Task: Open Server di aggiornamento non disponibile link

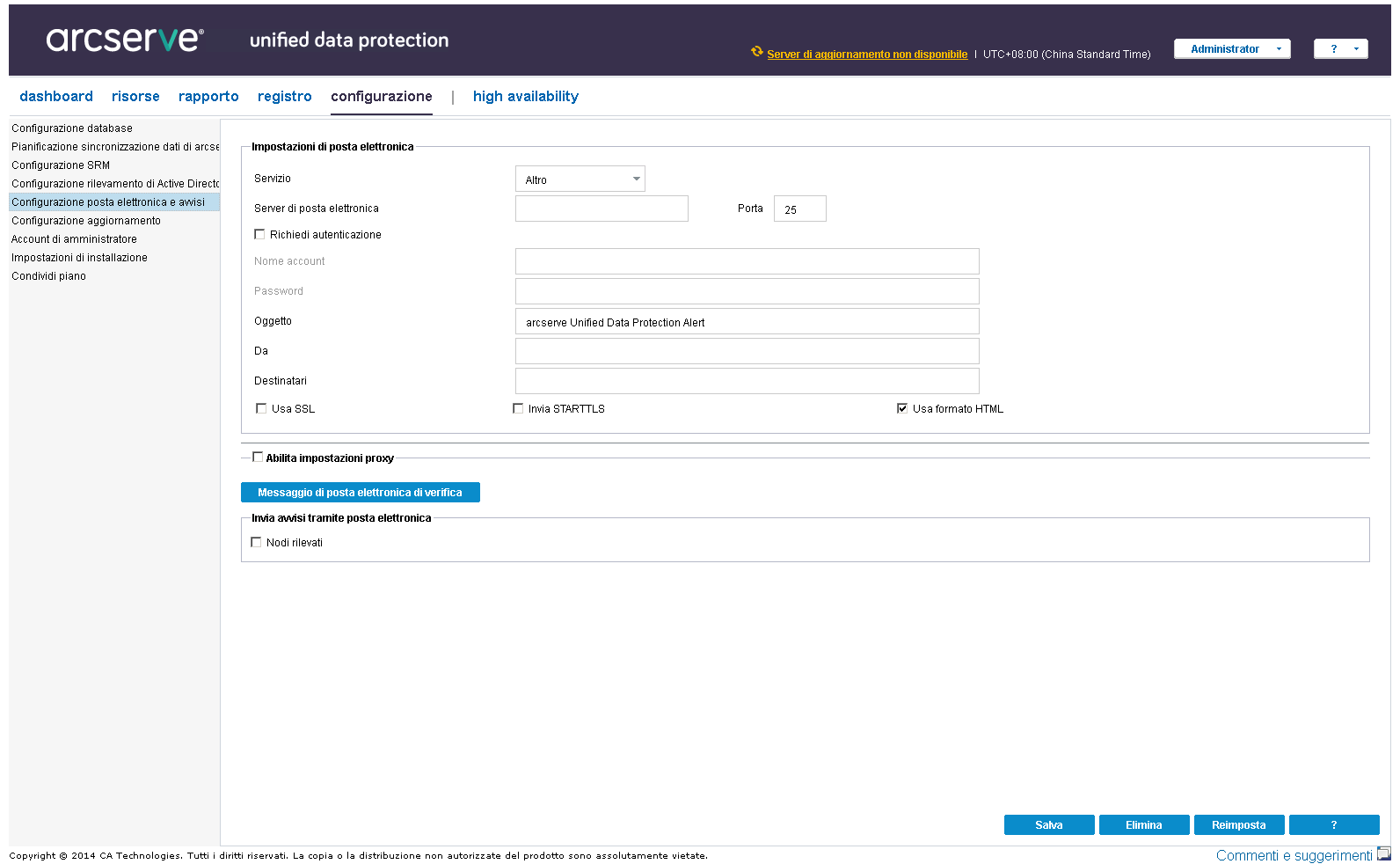Action: tap(866, 55)
